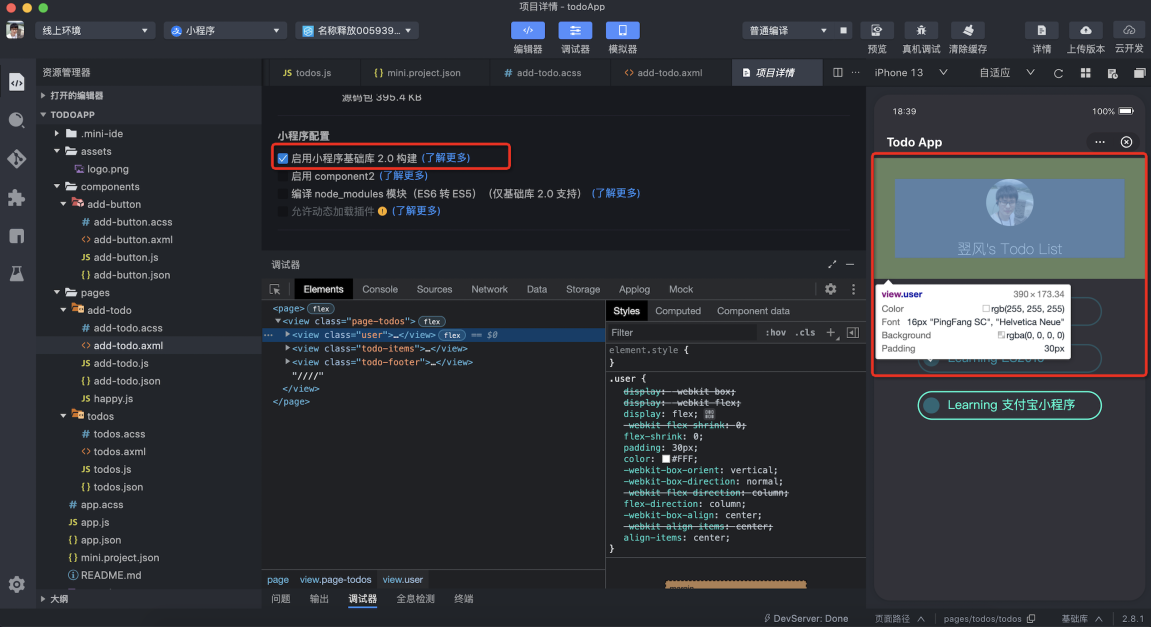Viewport: 1151px width, 627px height.
Task: Refresh the simulator
Action: coord(1058,73)
